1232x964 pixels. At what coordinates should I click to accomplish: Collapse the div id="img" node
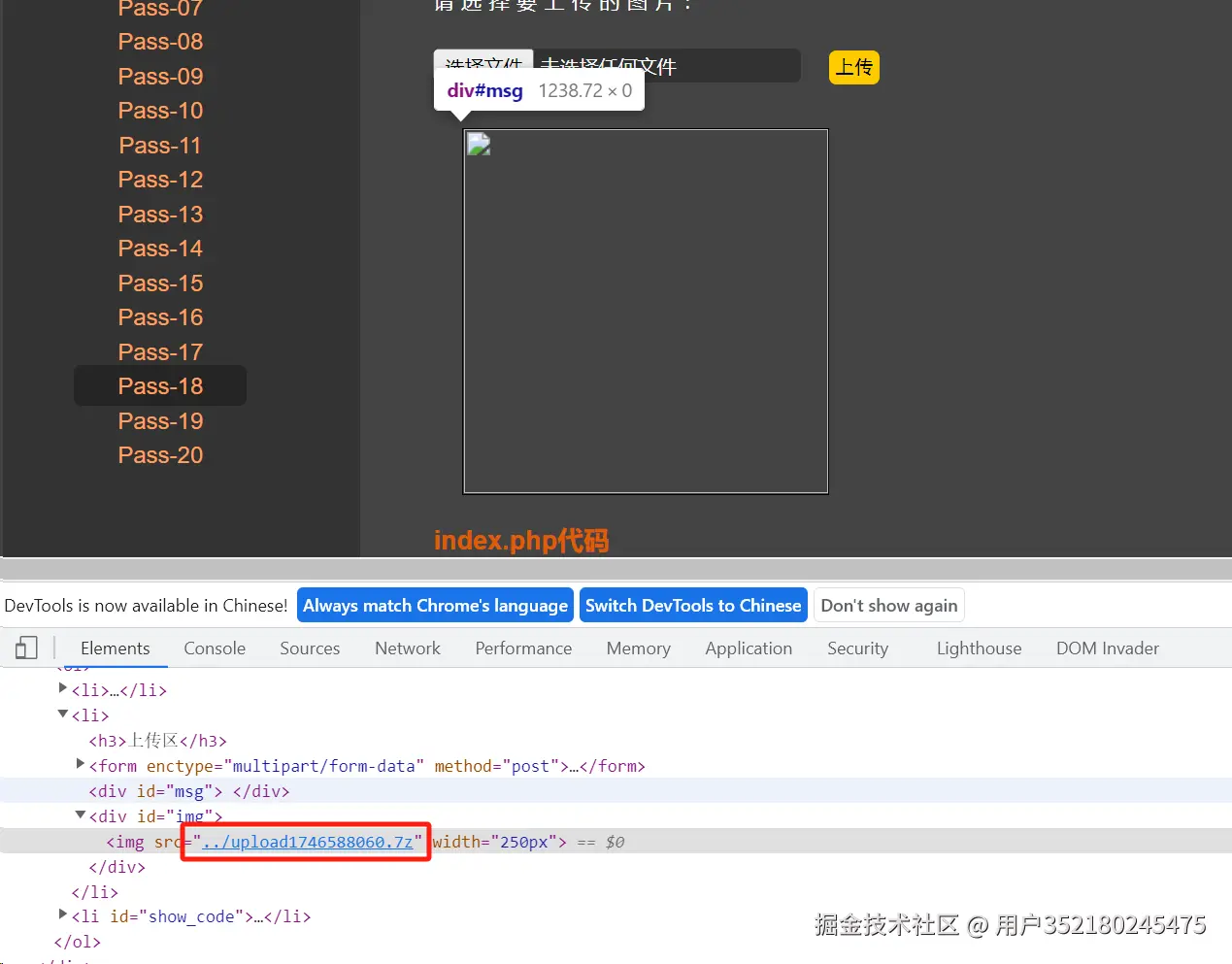[81, 814]
